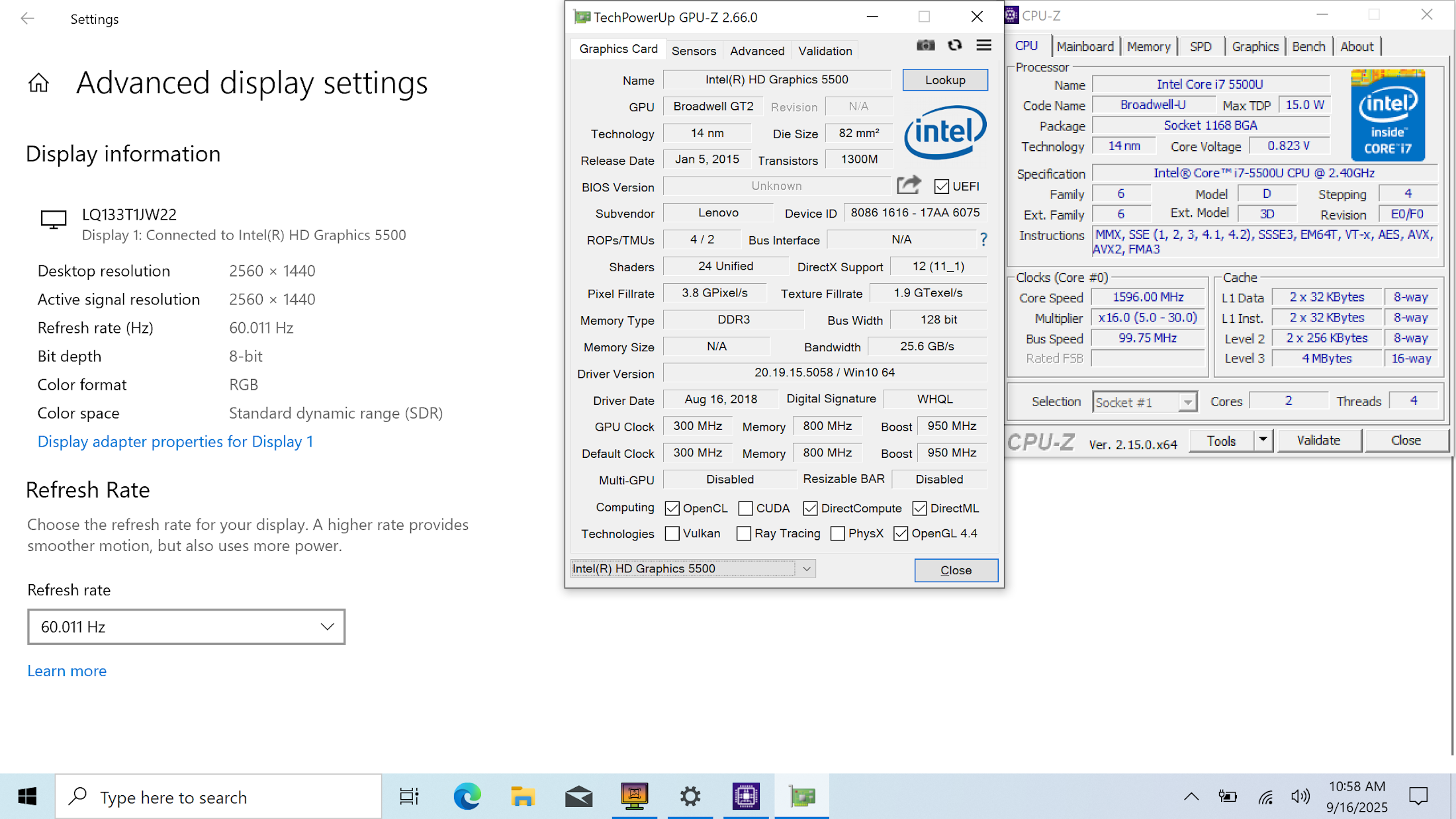This screenshot has width=1456, height=819.
Task: Click the GPU Name field Intel(R) HD Graphics 5500
Action: point(776,79)
